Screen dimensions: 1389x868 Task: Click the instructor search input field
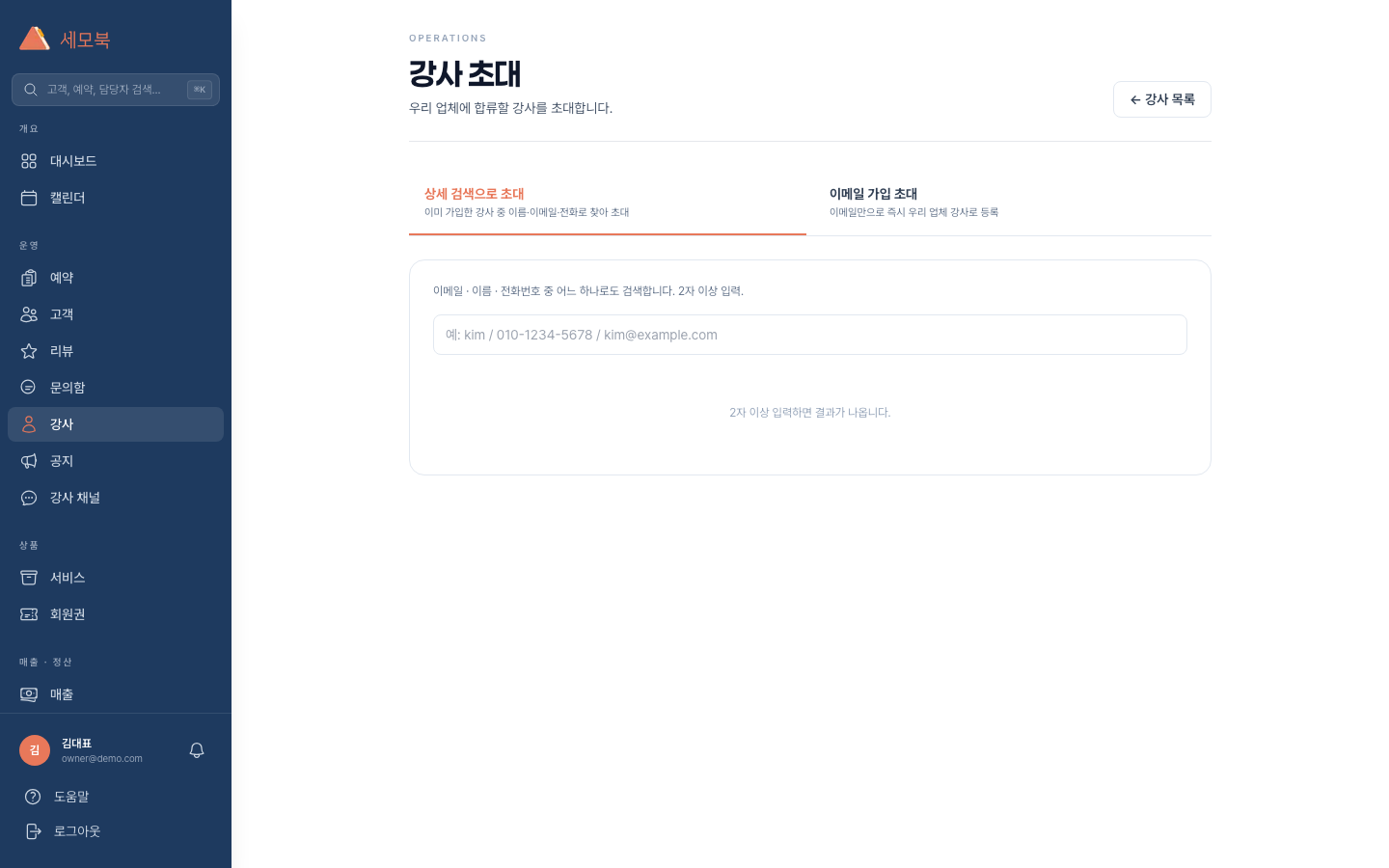809,335
